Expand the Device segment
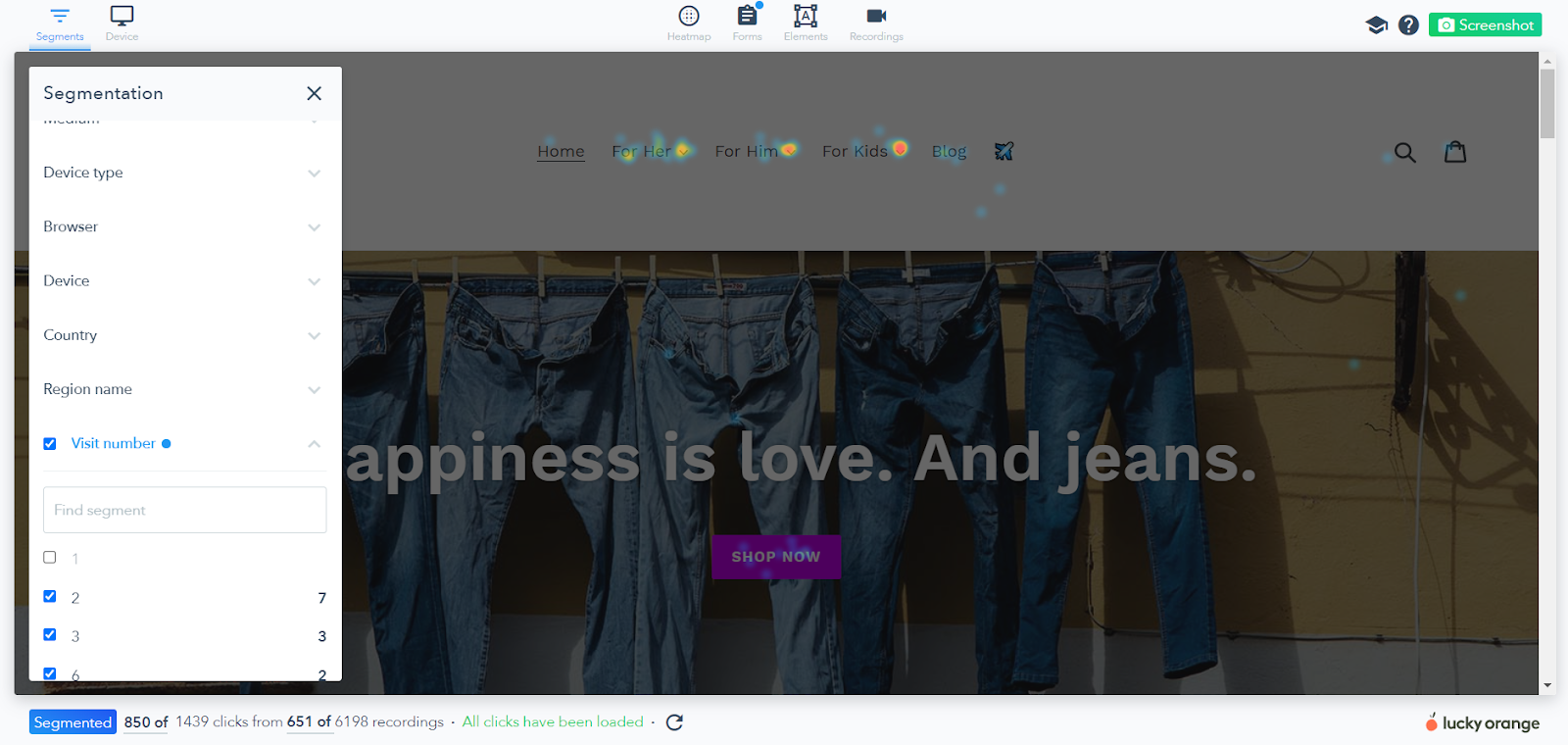Viewport: 1568px width, 745px height. point(182,280)
